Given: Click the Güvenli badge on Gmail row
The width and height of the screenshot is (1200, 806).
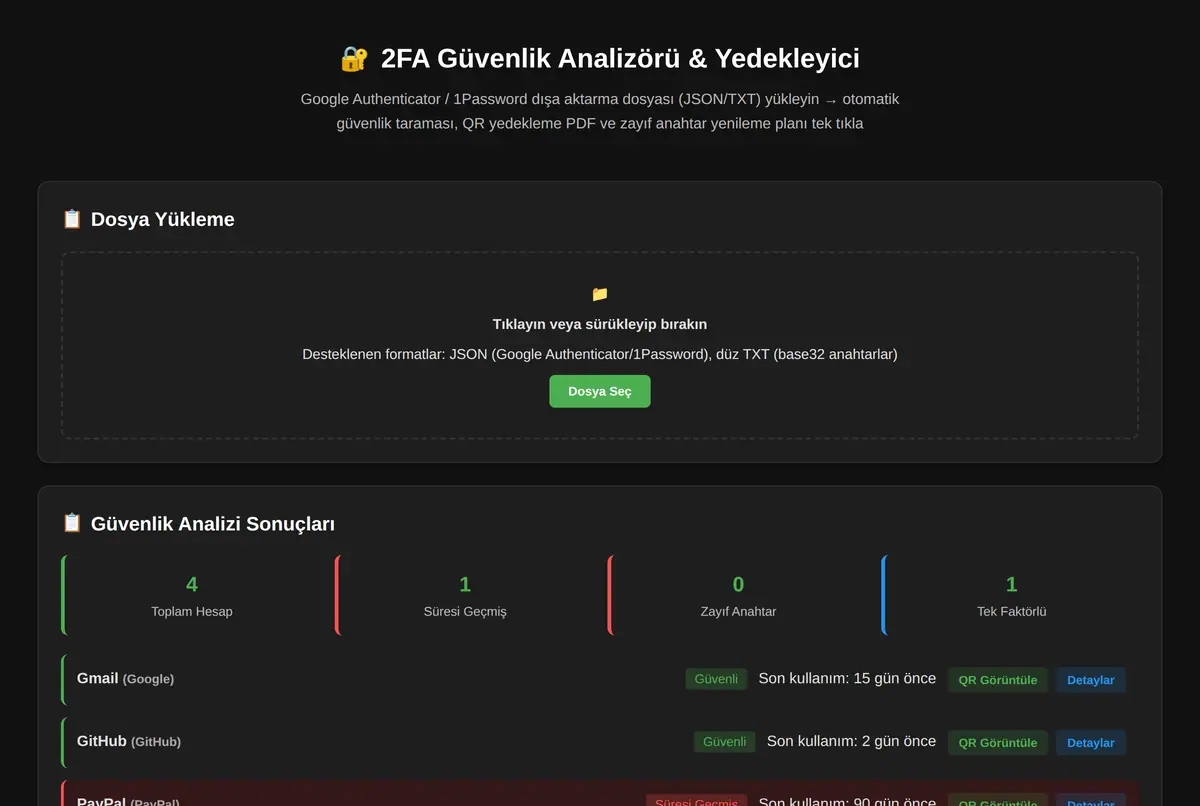Looking at the screenshot, I should coord(717,679).
